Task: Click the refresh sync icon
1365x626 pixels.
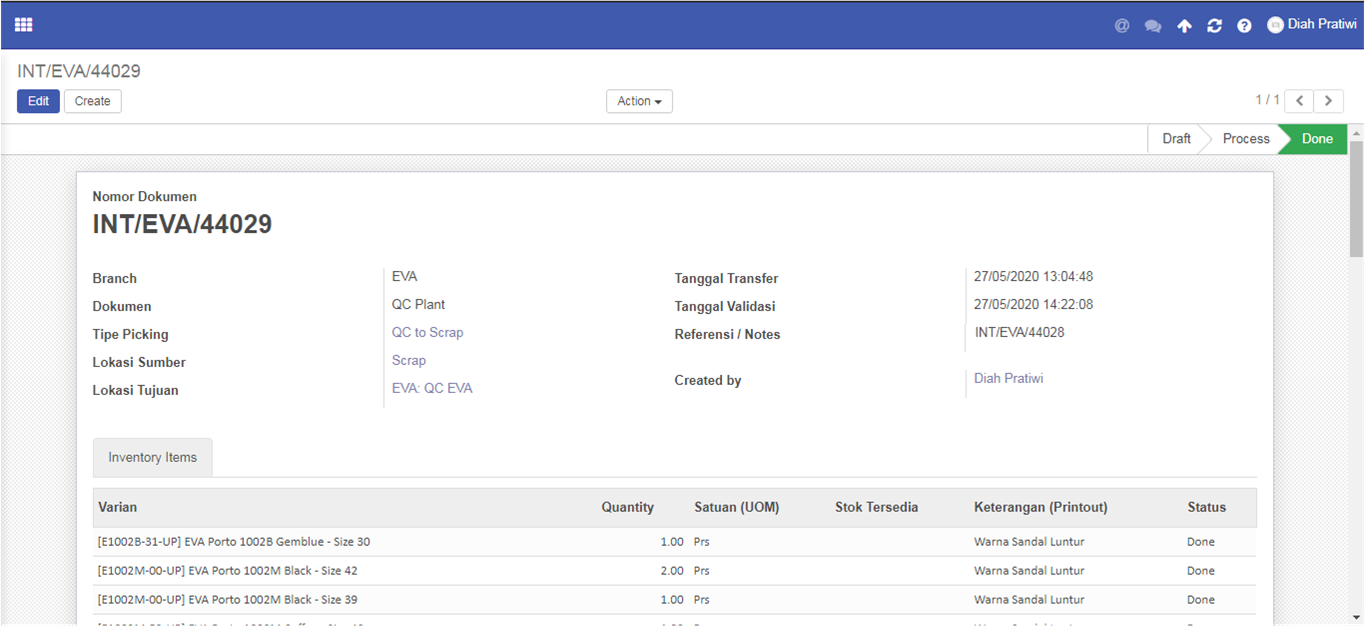Action: click(x=1214, y=26)
